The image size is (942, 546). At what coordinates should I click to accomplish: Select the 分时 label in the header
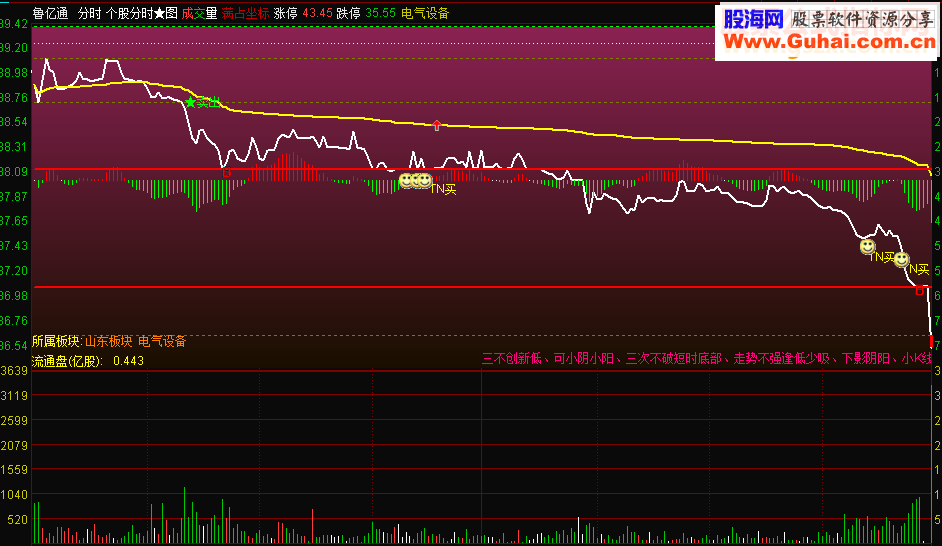90,13
